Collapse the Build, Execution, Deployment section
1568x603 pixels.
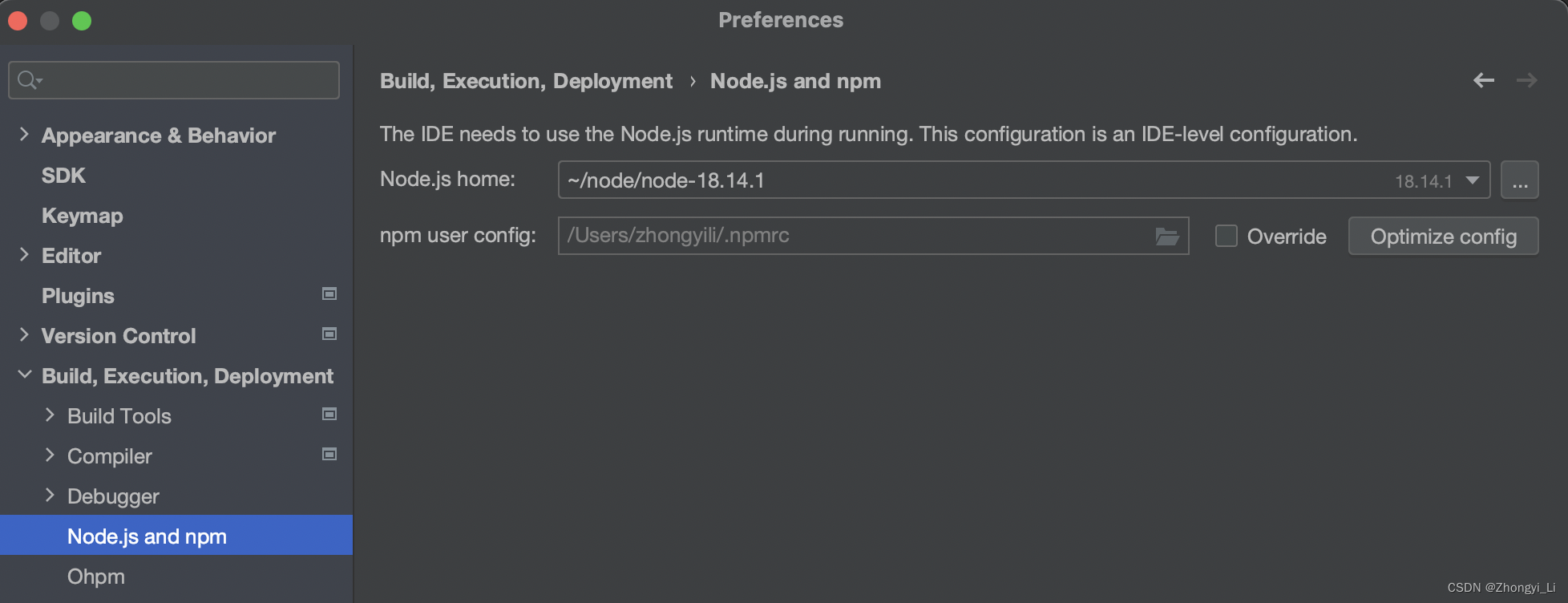[x=25, y=374]
